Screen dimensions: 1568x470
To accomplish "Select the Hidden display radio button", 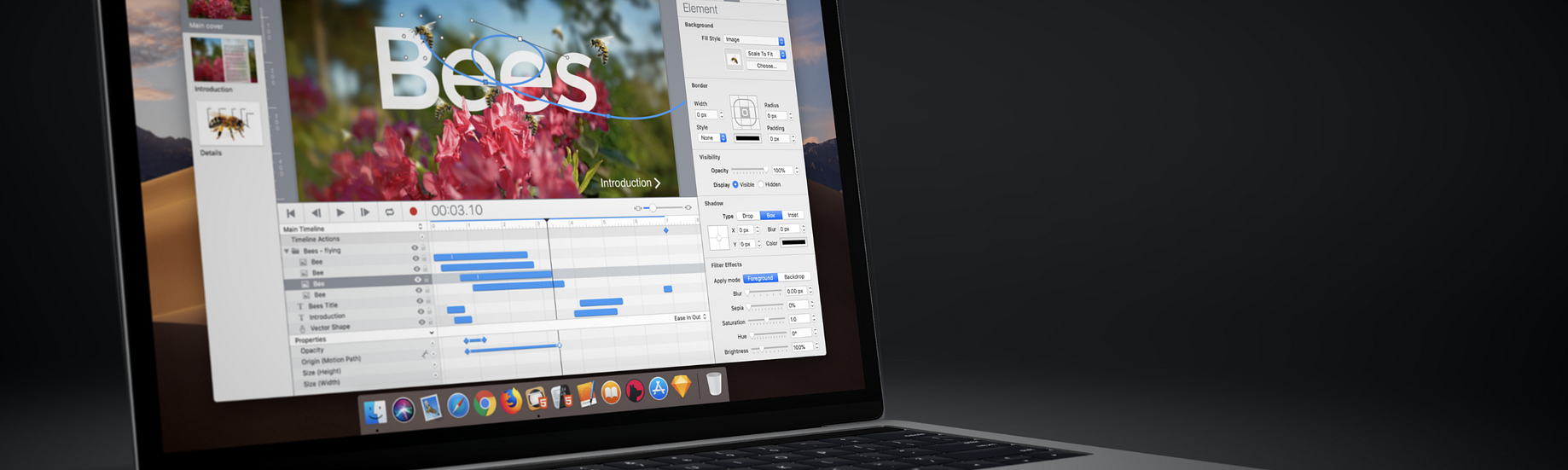I will pos(761,183).
